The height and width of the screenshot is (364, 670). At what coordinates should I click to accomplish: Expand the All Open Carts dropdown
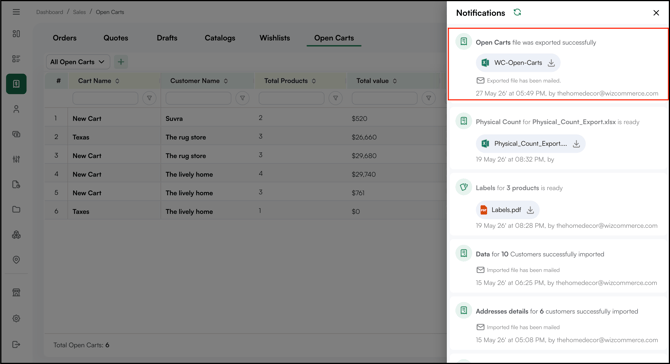[x=78, y=62]
